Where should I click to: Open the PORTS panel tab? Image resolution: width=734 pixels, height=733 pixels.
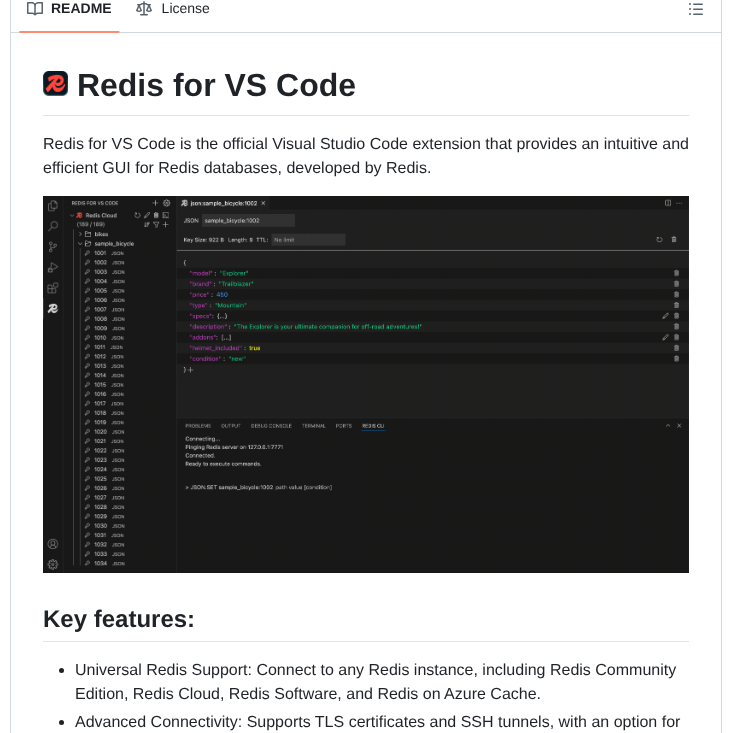[344, 426]
